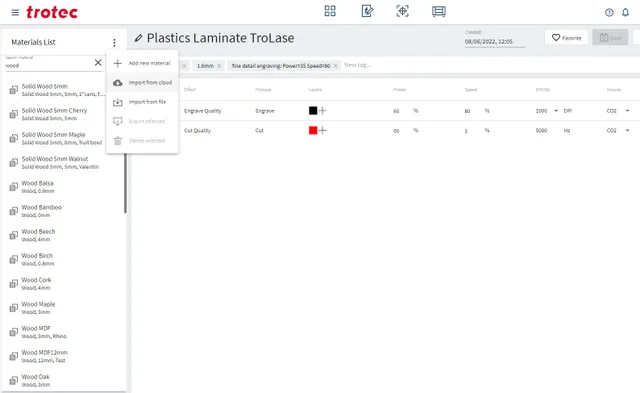The height and width of the screenshot is (393, 640).
Task: Click the copy icon for Wood Oak
Action: click(14, 380)
